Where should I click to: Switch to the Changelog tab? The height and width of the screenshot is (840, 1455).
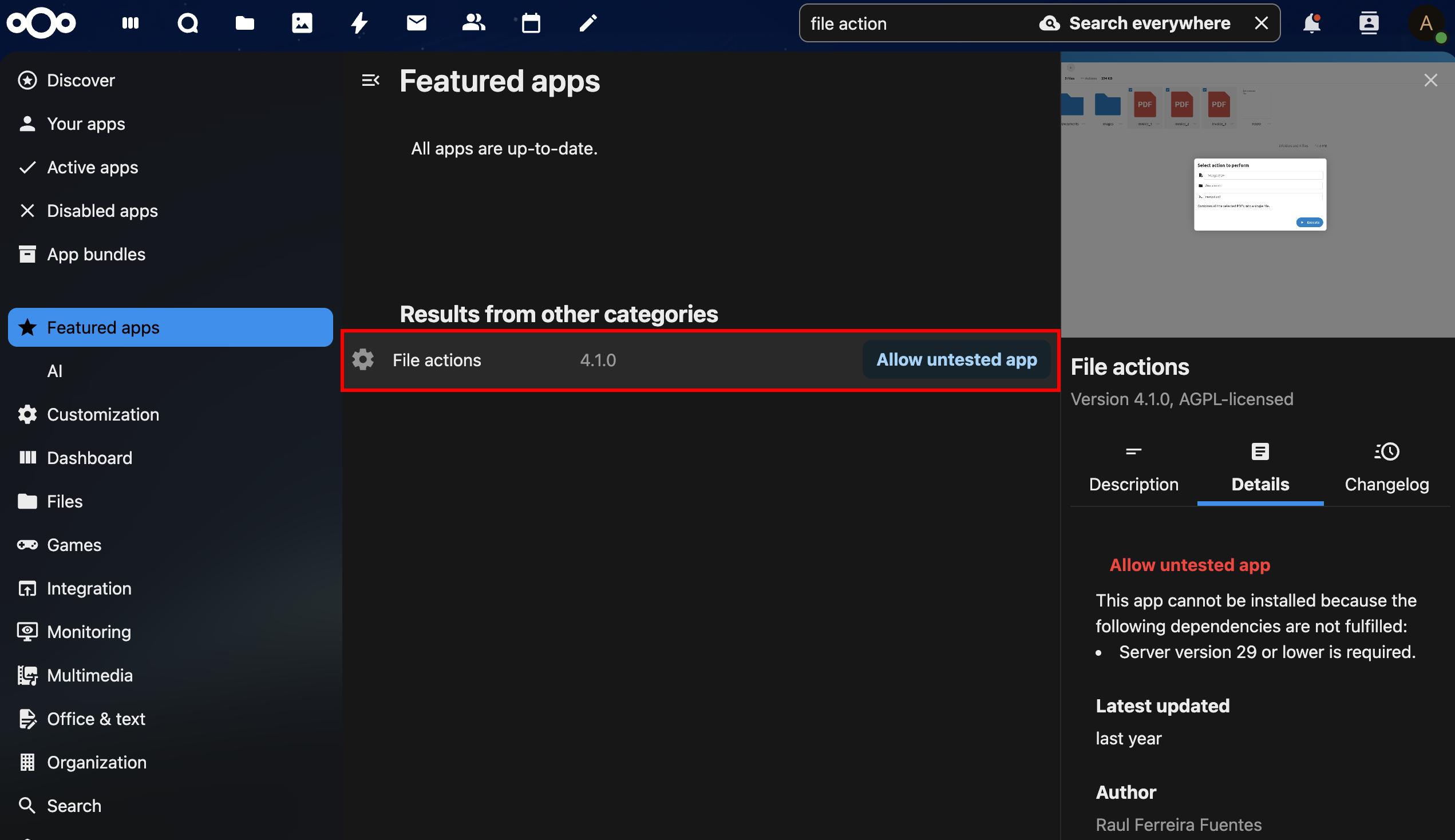click(x=1386, y=468)
